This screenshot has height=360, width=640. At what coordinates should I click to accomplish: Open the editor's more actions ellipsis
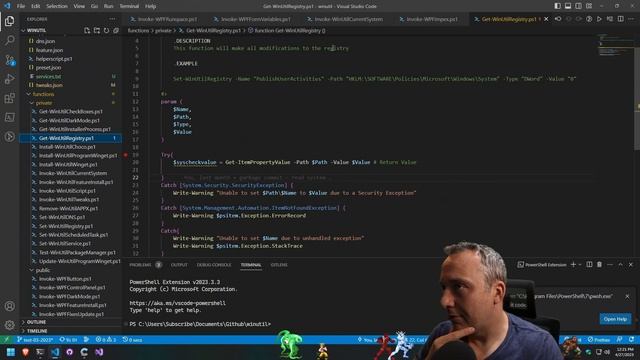click(x=631, y=19)
